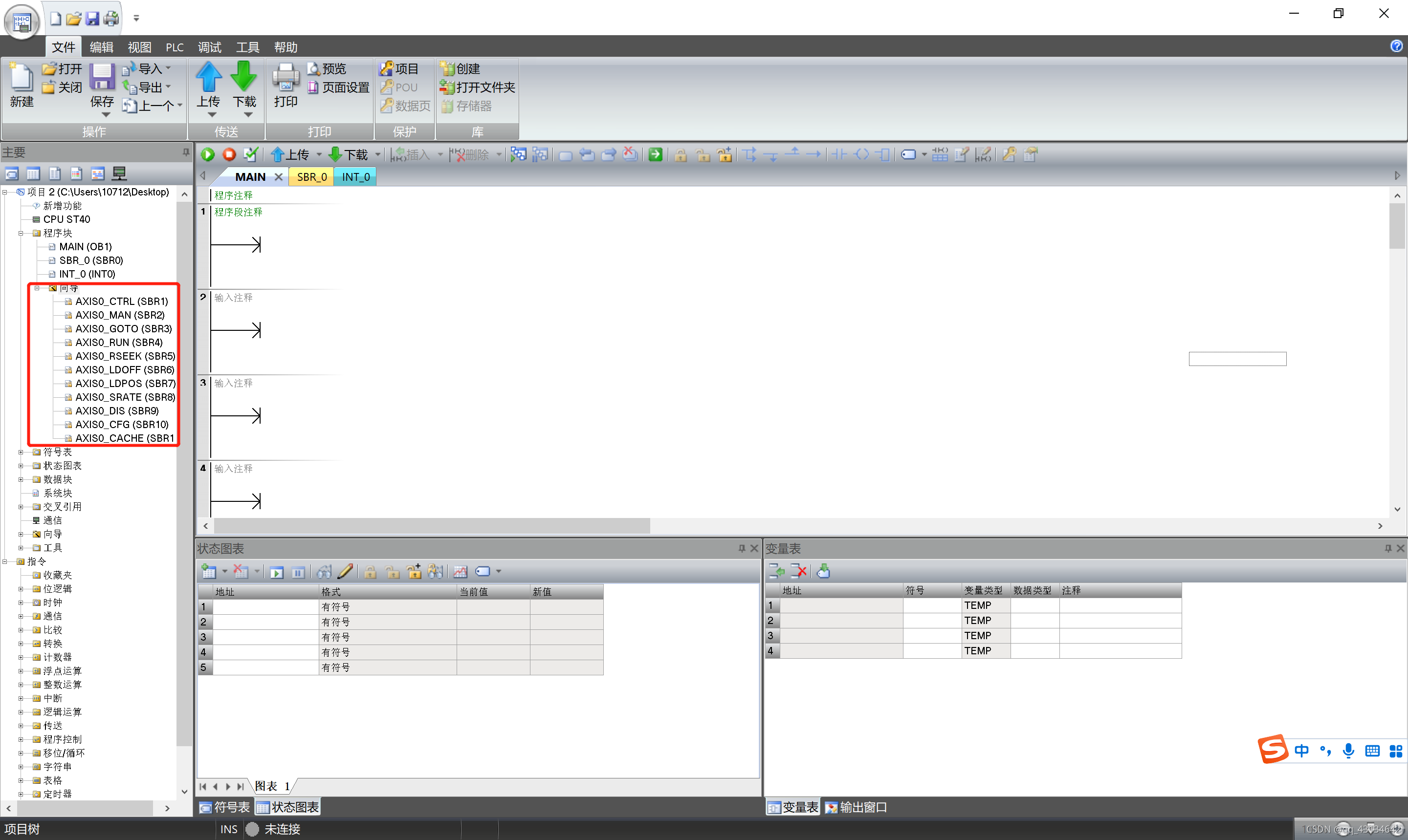This screenshot has height=840, width=1408.
Task: Click the large Upload arrow in ribbon
Action: [x=208, y=78]
